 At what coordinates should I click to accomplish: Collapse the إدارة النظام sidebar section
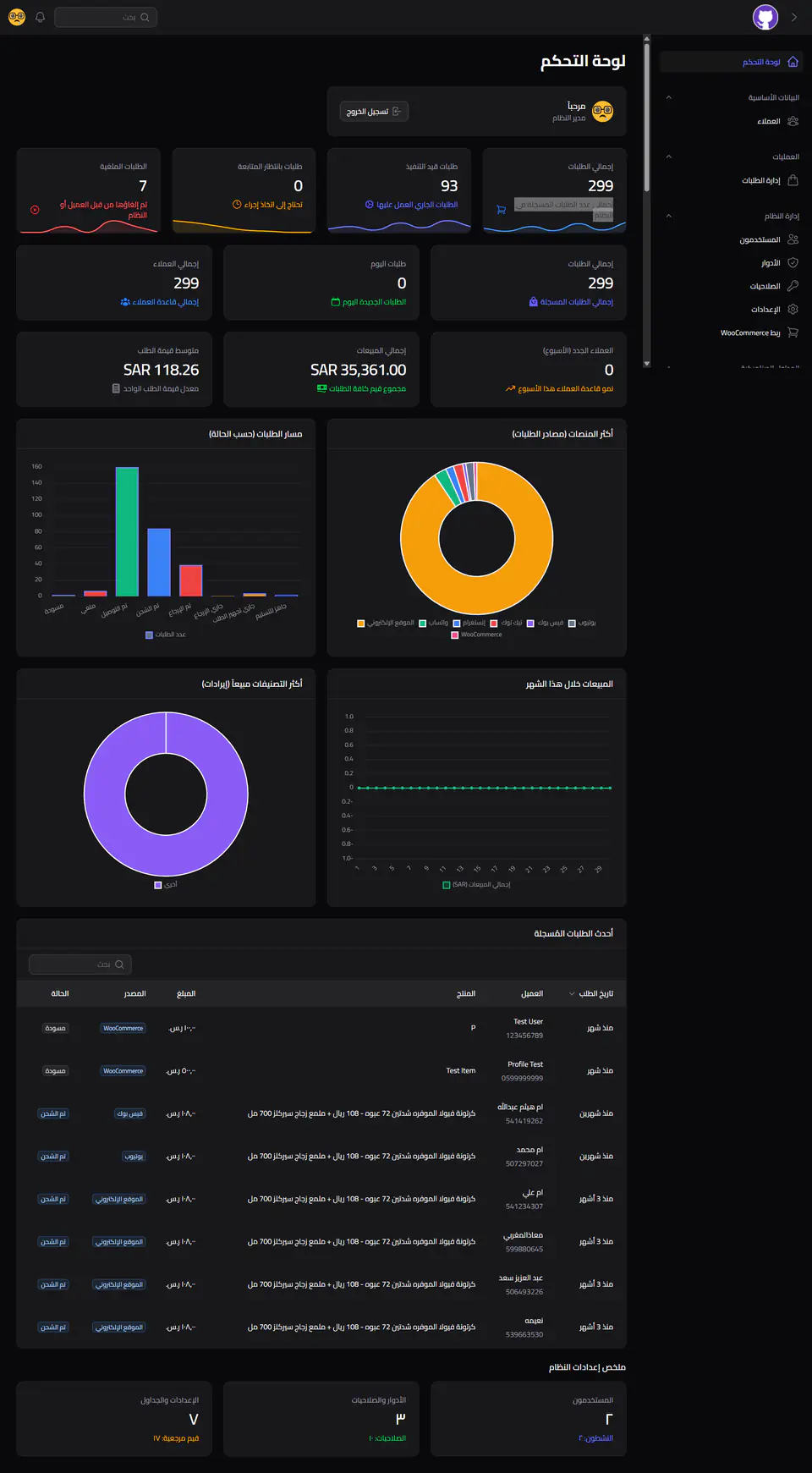coord(669,216)
